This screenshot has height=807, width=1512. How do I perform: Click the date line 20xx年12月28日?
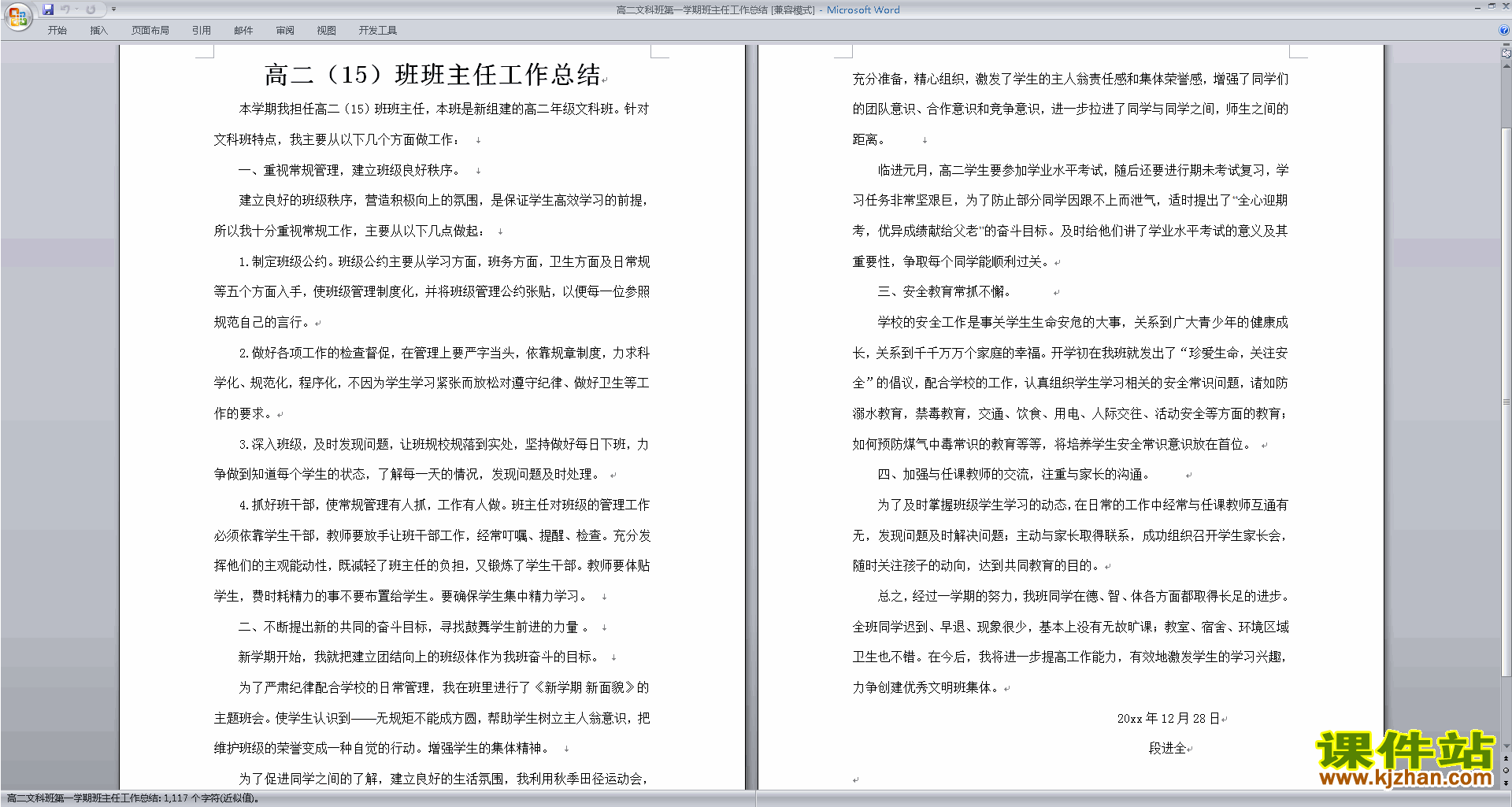click(1169, 718)
